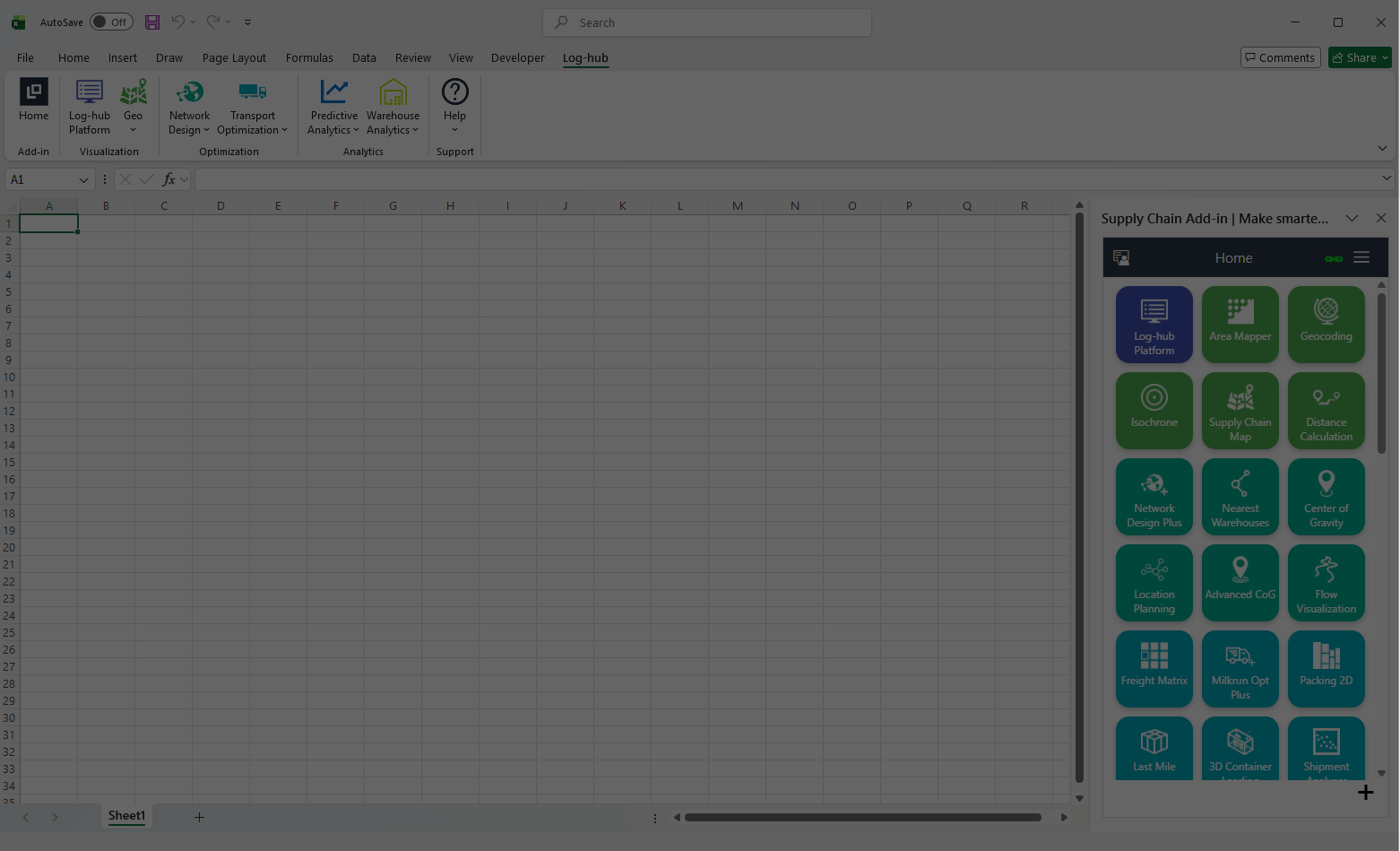Open the Geocoding tile in the add-in panel
This screenshot has width=1400, height=851.
[x=1326, y=324]
